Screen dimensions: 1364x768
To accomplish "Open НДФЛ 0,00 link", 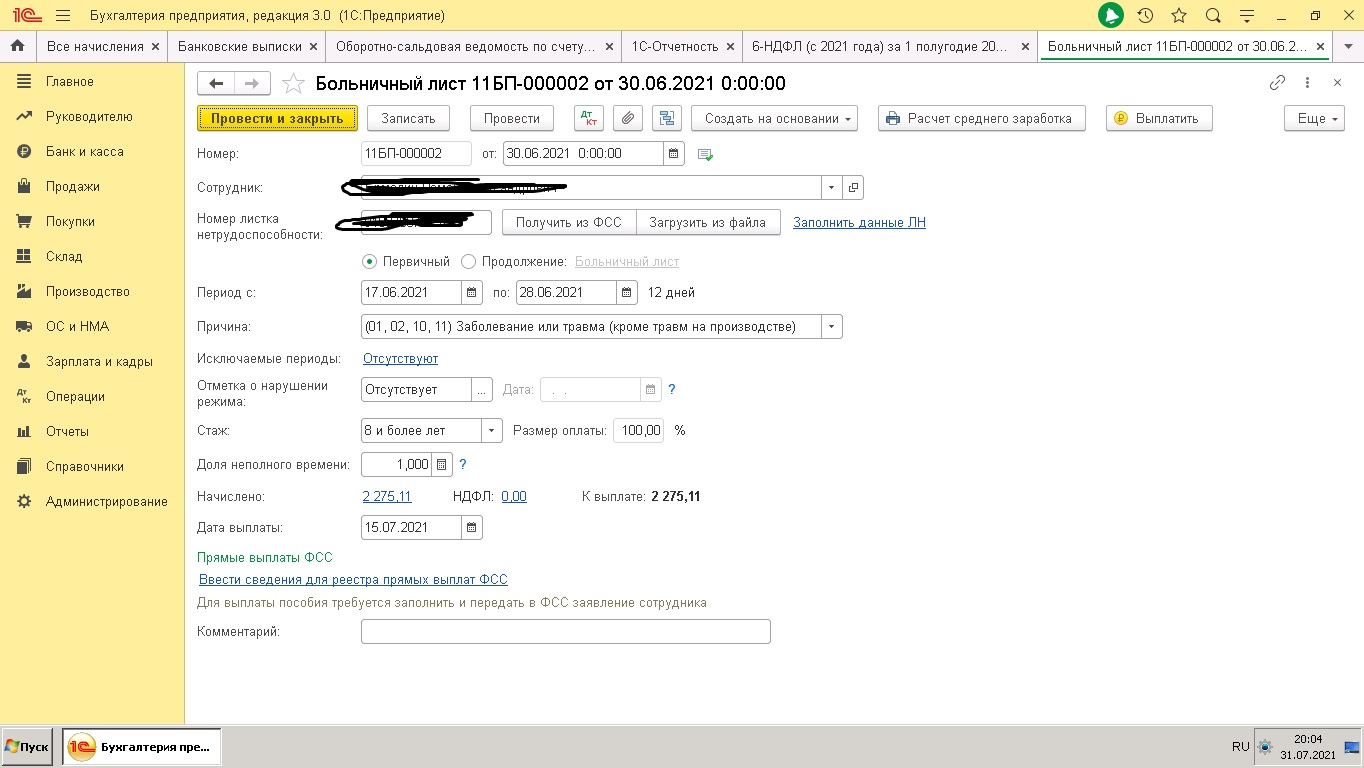I will pyautogui.click(x=514, y=497).
